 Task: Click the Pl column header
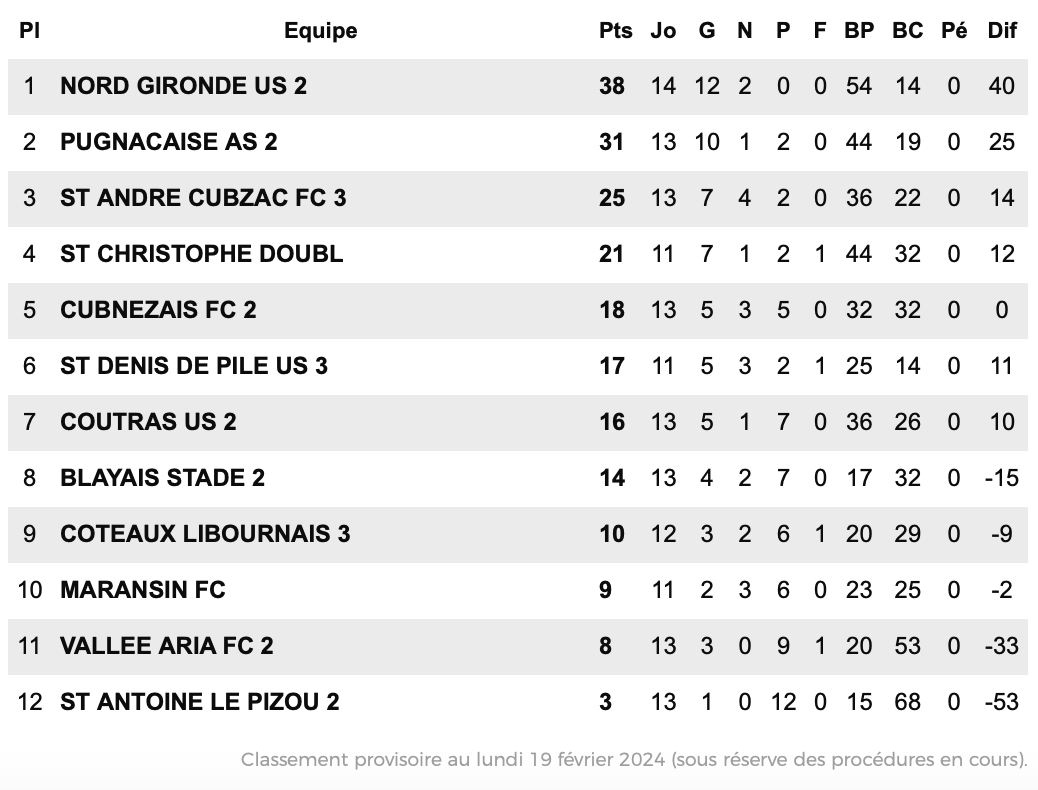tap(29, 30)
